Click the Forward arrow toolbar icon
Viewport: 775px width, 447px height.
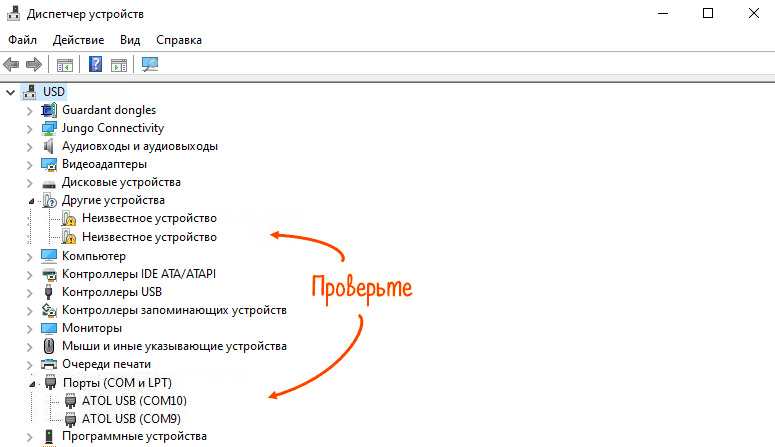(x=34, y=64)
